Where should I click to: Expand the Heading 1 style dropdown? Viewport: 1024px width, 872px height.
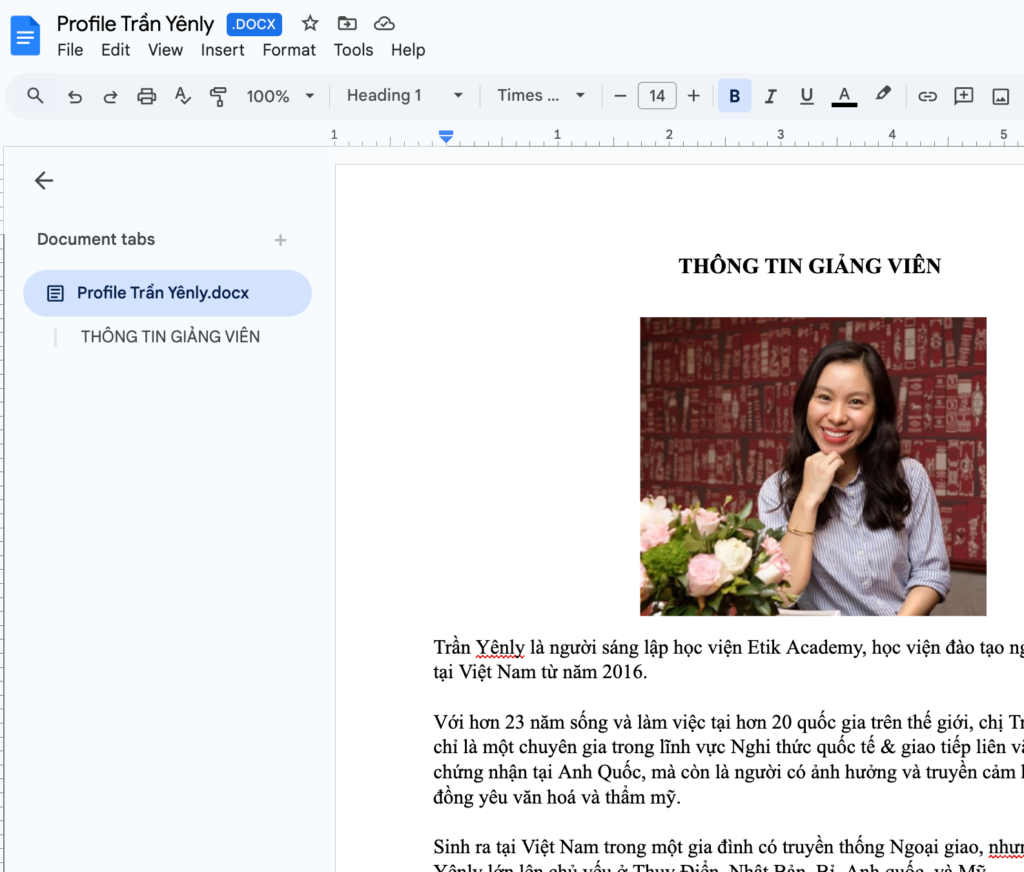click(404, 96)
